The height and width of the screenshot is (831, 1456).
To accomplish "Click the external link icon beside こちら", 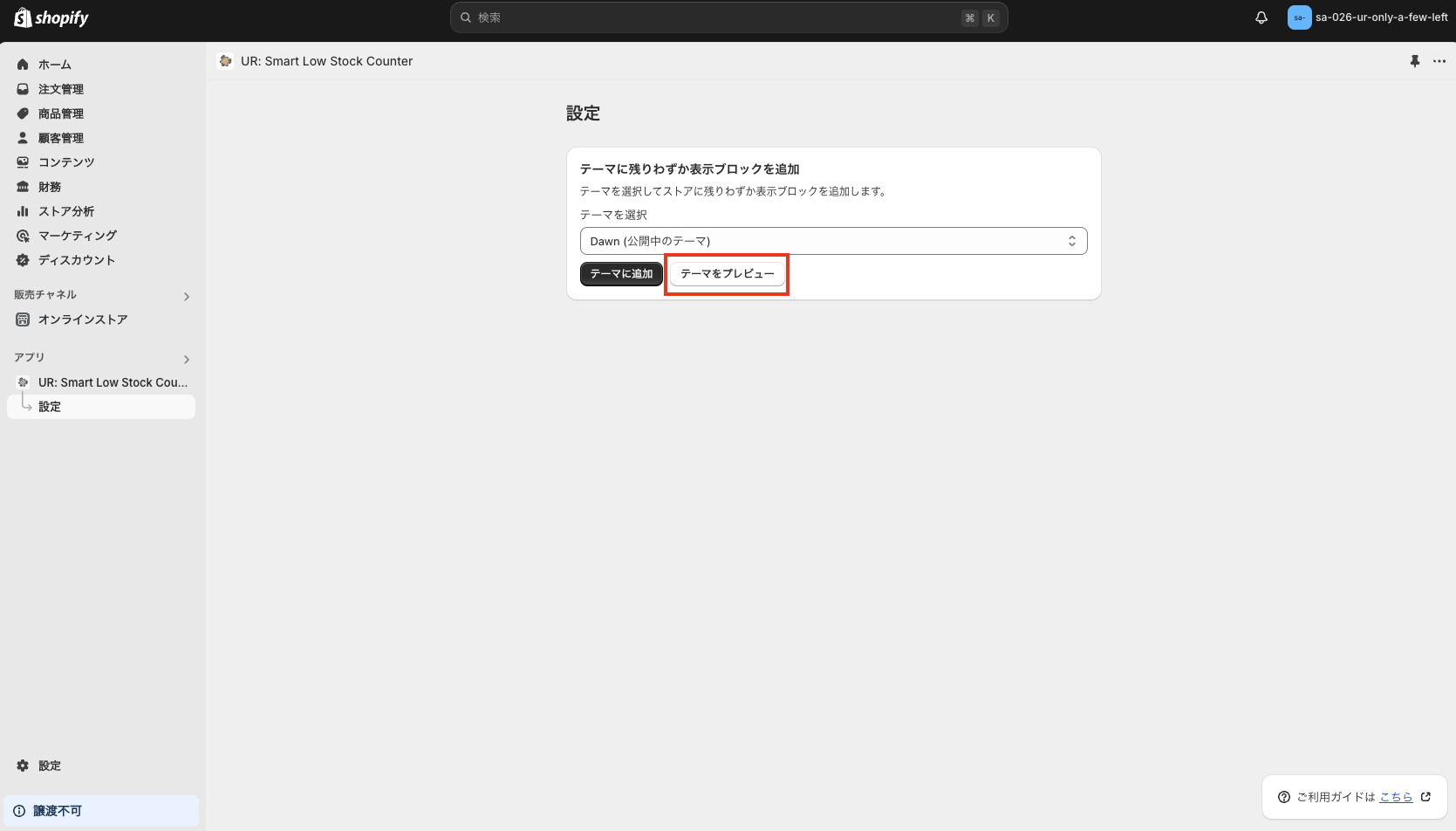I will [x=1426, y=797].
